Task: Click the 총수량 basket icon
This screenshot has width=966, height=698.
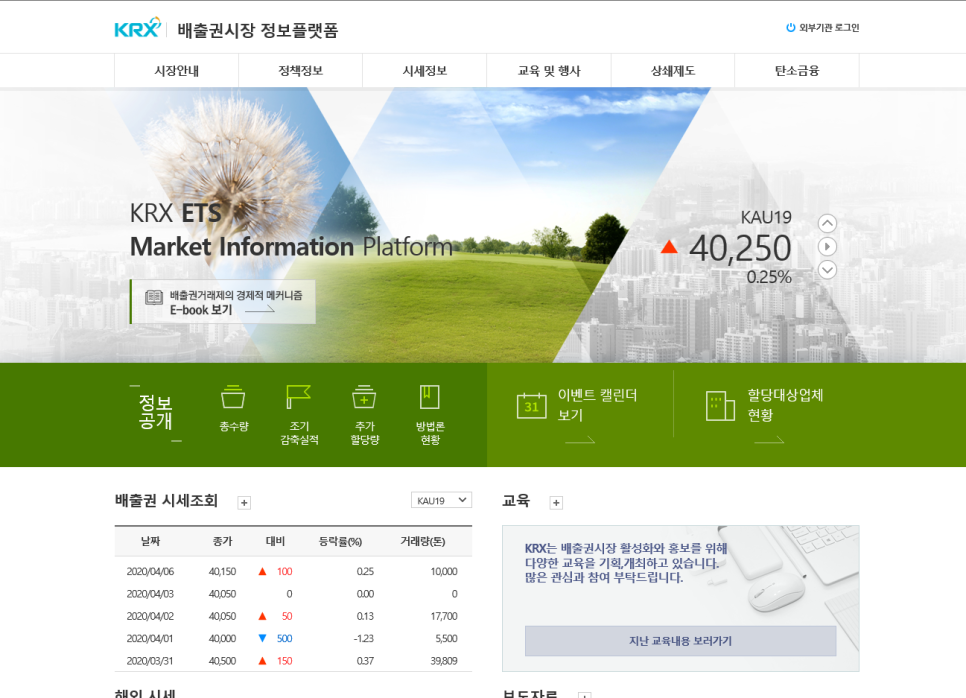Action: [x=233, y=397]
